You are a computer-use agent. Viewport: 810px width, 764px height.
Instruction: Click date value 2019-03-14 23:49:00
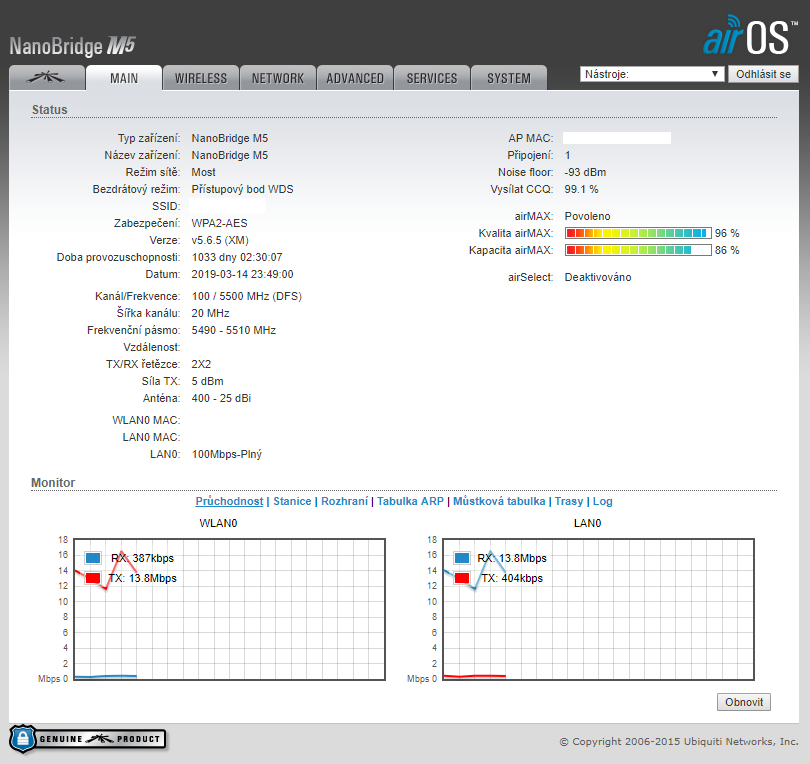click(242, 274)
